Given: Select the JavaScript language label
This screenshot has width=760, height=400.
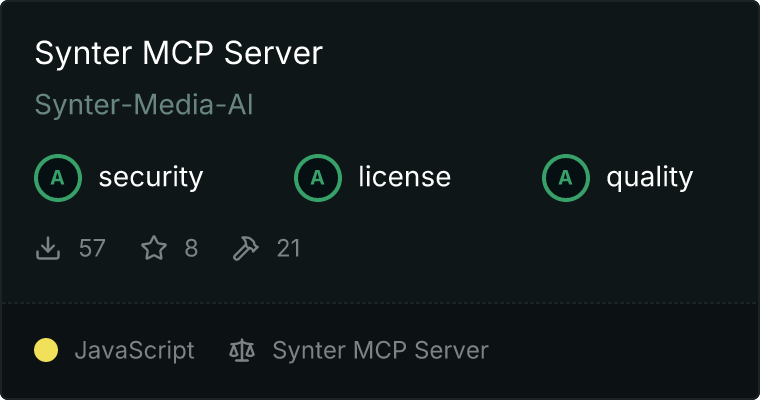Looking at the screenshot, I should pos(135,351).
